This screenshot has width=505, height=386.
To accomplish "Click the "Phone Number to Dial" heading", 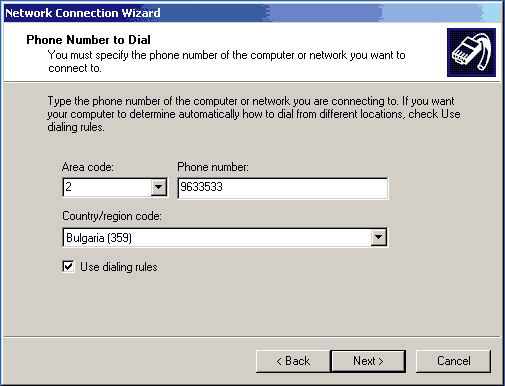I will (88, 40).
